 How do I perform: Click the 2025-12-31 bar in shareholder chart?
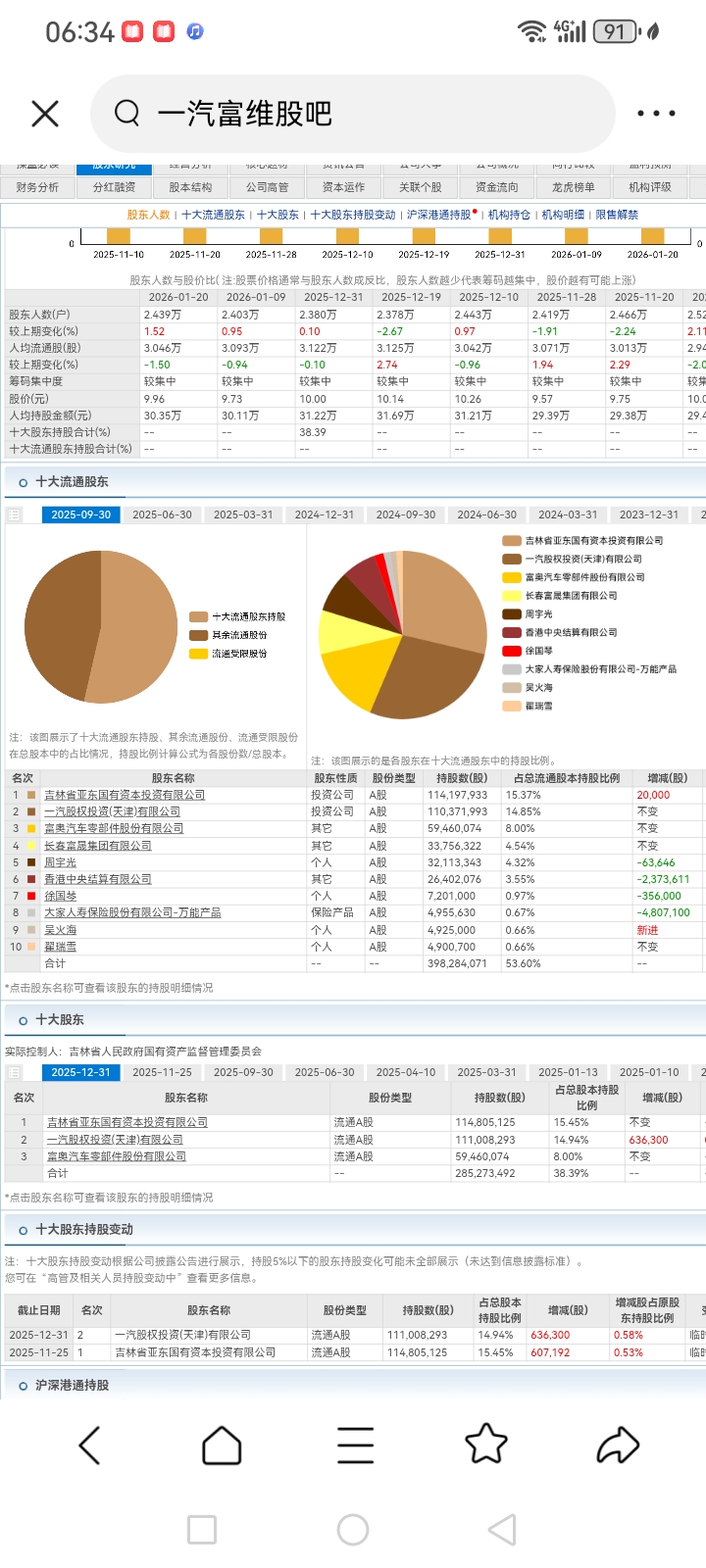[x=500, y=236]
